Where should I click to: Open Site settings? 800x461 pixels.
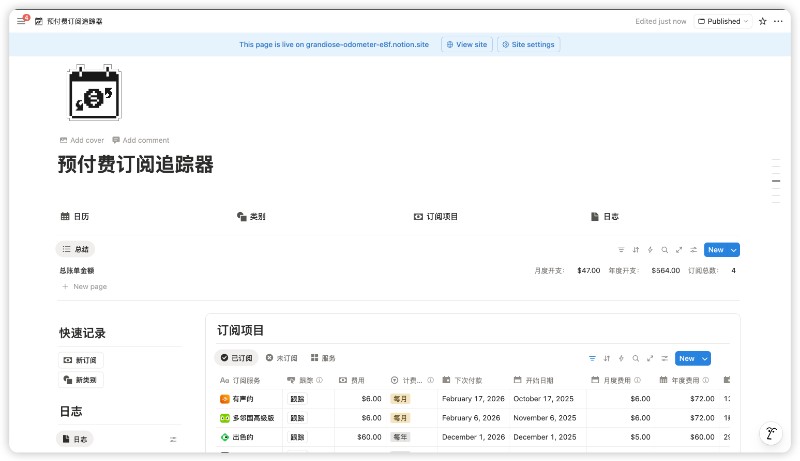pyautogui.click(x=528, y=44)
